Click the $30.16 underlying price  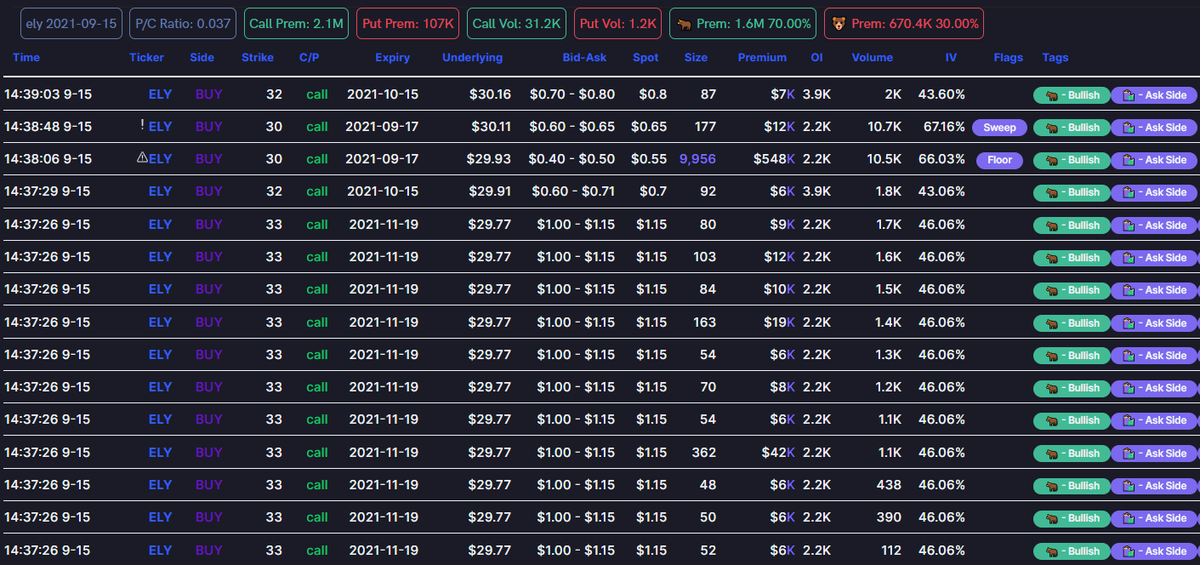490,94
